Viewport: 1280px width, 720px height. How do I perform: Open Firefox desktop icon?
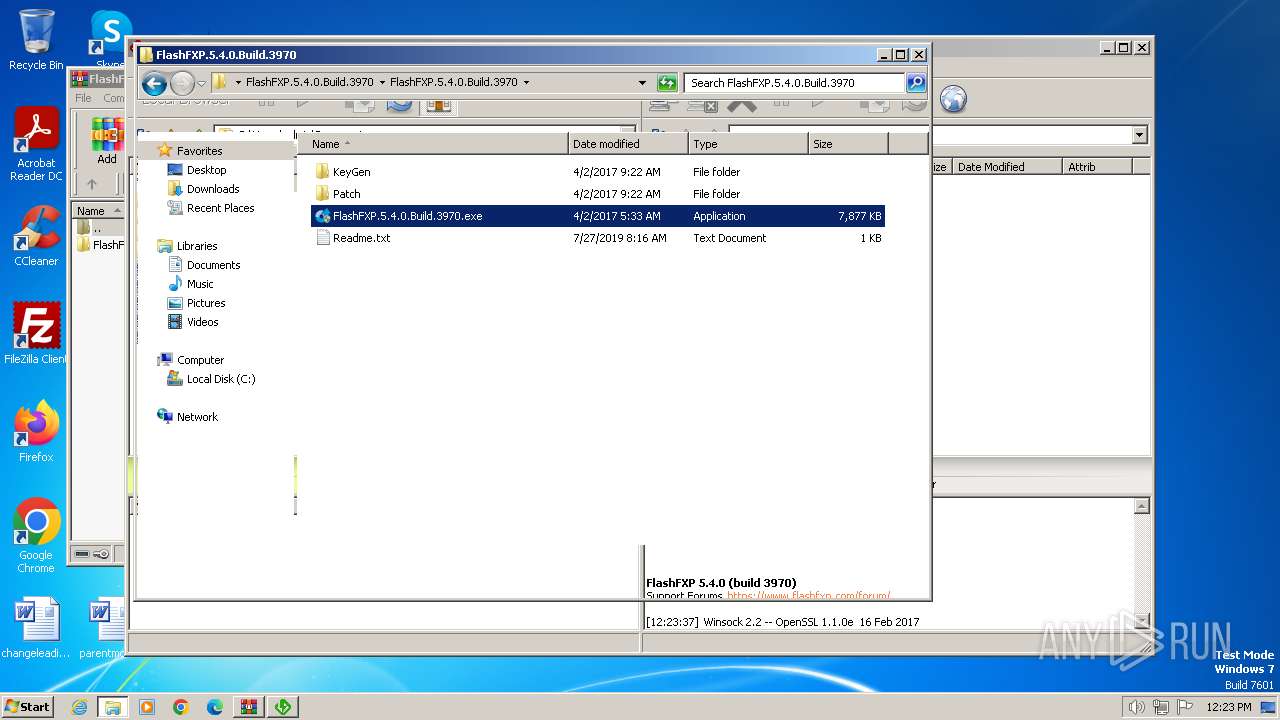[36, 432]
